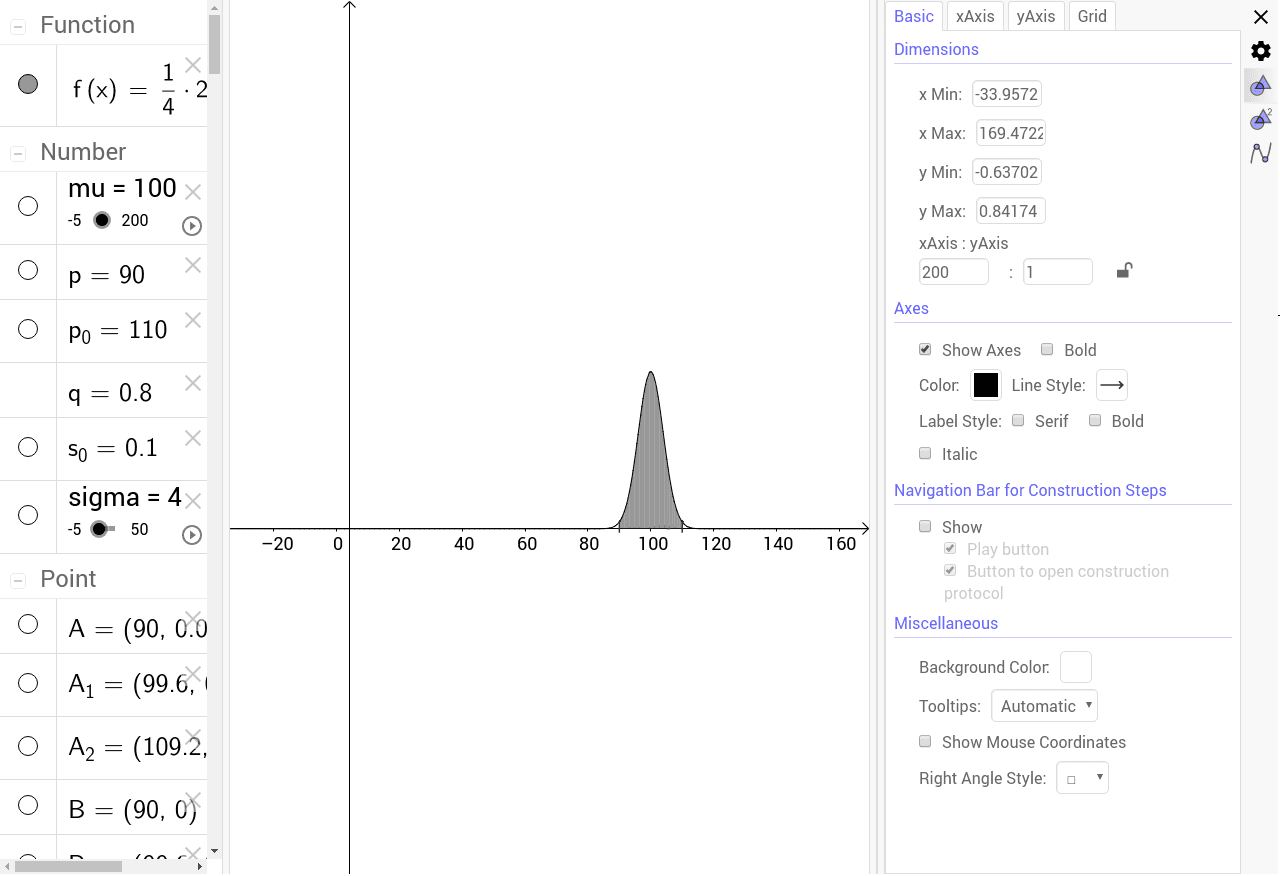Viewport: 1280px width, 876px height.
Task: Click the xAxis:yAxis ratio padlock icon
Action: point(1123,271)
